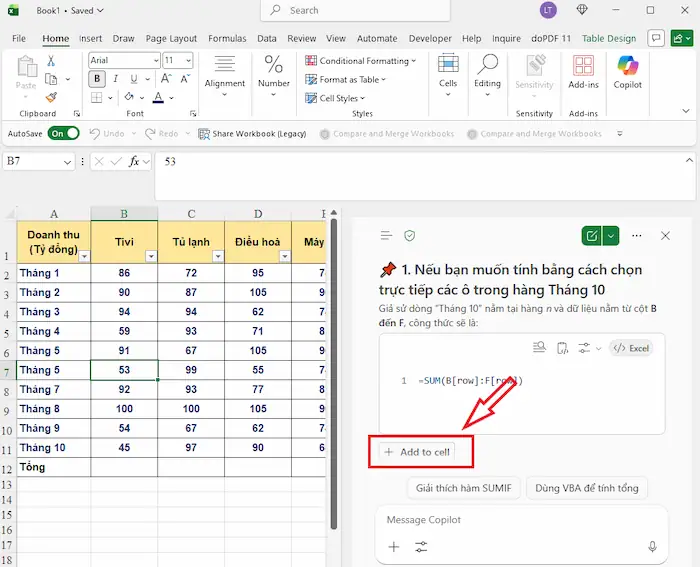Click the Cut scissors icon
The width and height of the screenshot is (700, 567).
51,62
